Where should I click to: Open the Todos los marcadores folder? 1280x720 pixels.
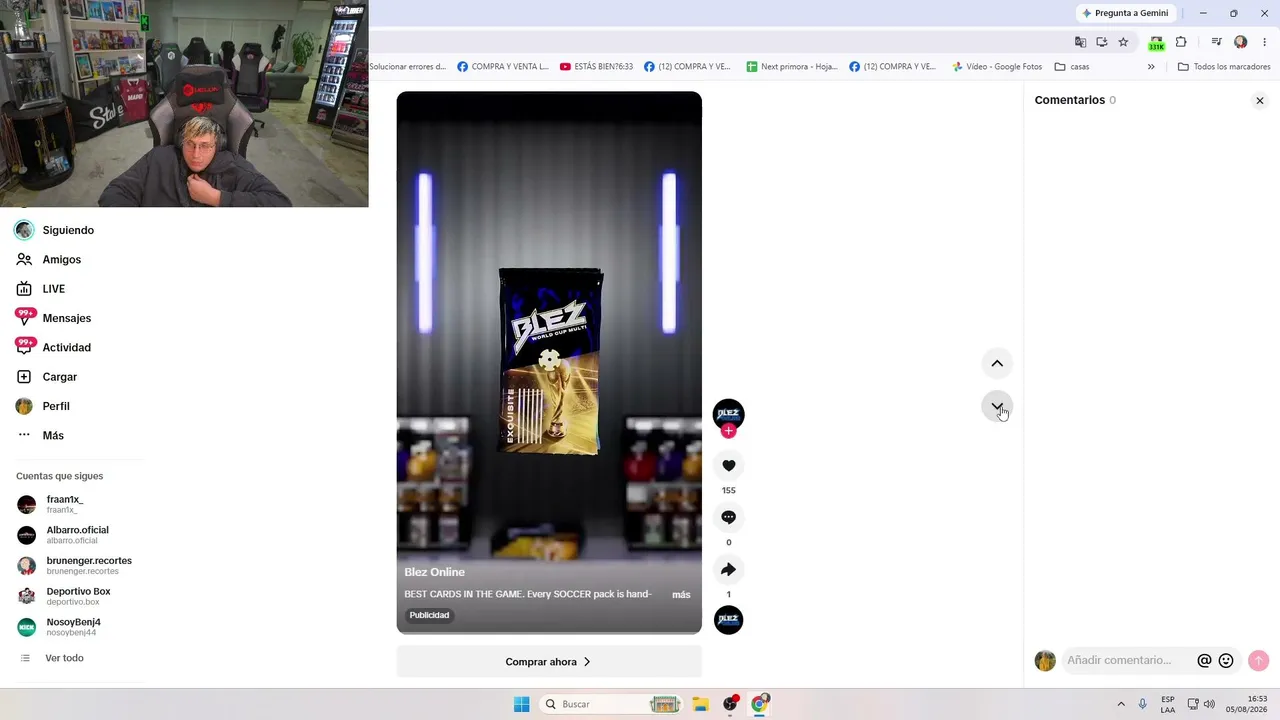[x=1224, y=67]
